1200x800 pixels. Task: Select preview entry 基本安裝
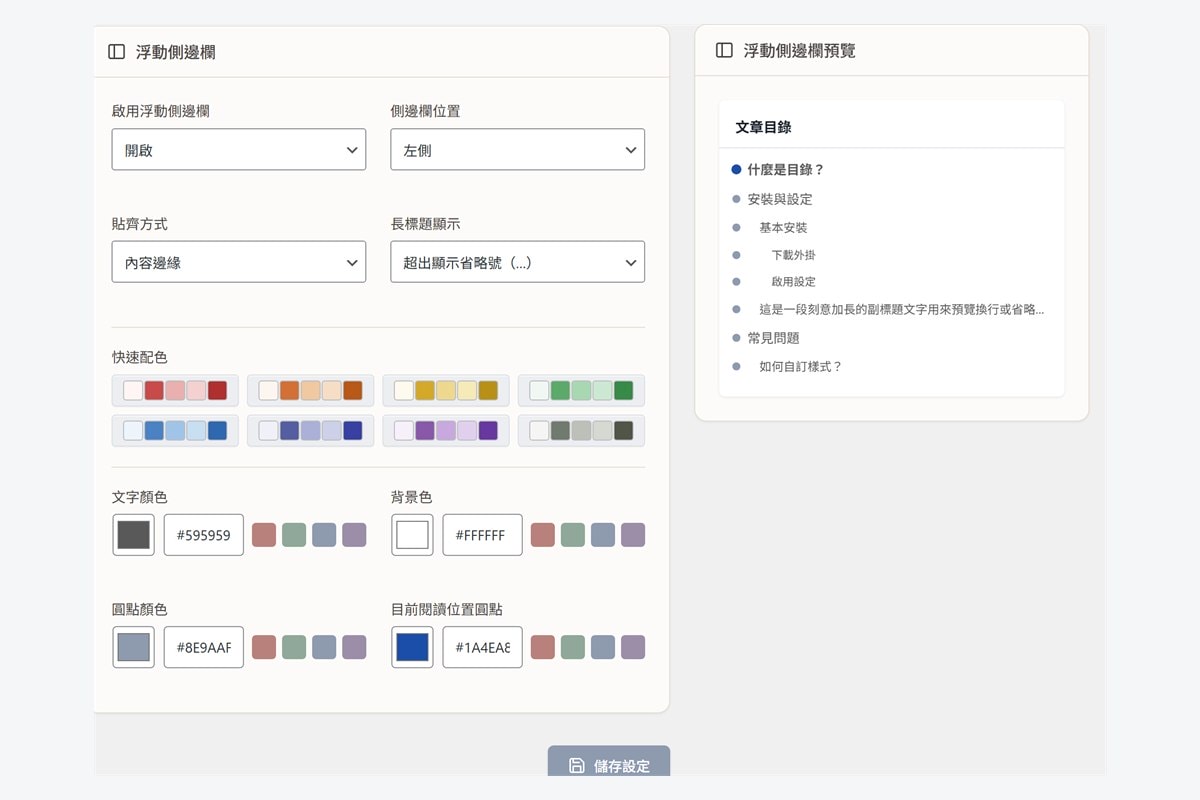click(x=783, y=228)
